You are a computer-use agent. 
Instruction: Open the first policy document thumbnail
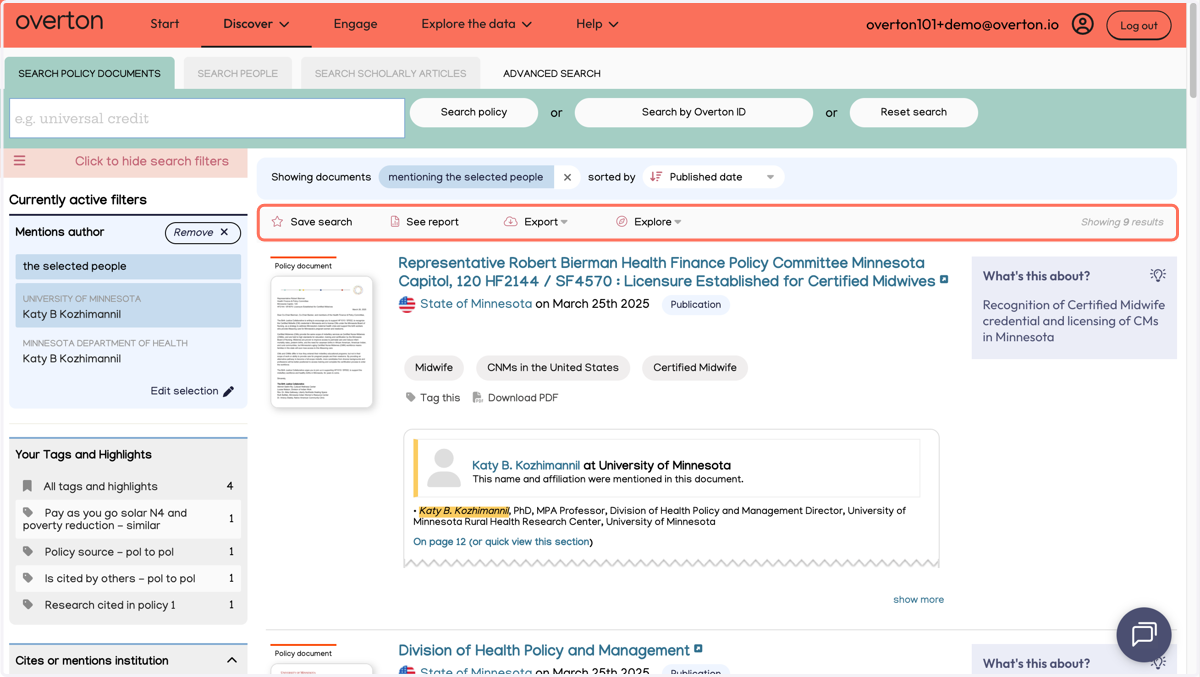(322, 341)
